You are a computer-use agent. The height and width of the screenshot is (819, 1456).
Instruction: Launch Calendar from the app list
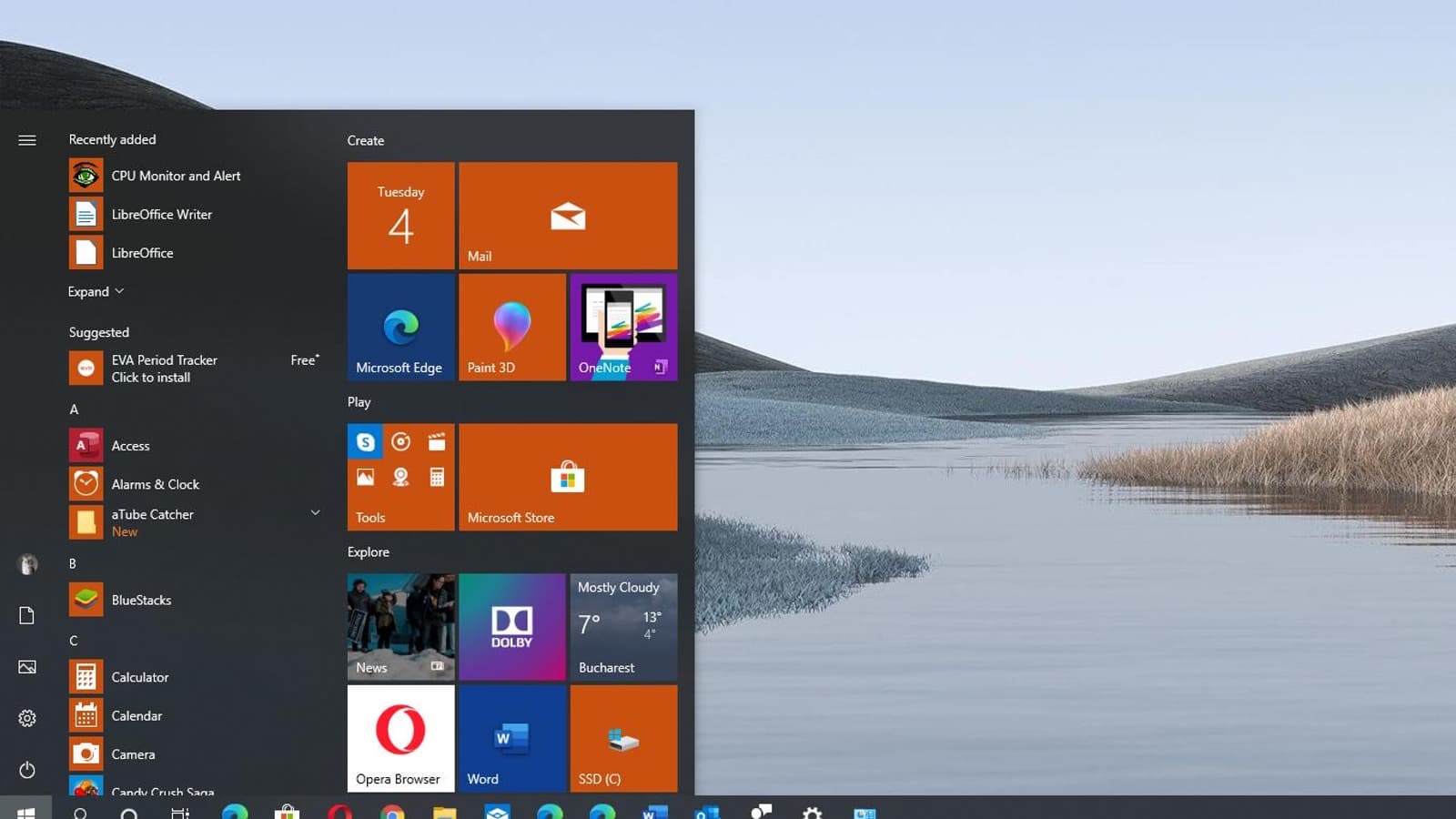pos(196,715)
